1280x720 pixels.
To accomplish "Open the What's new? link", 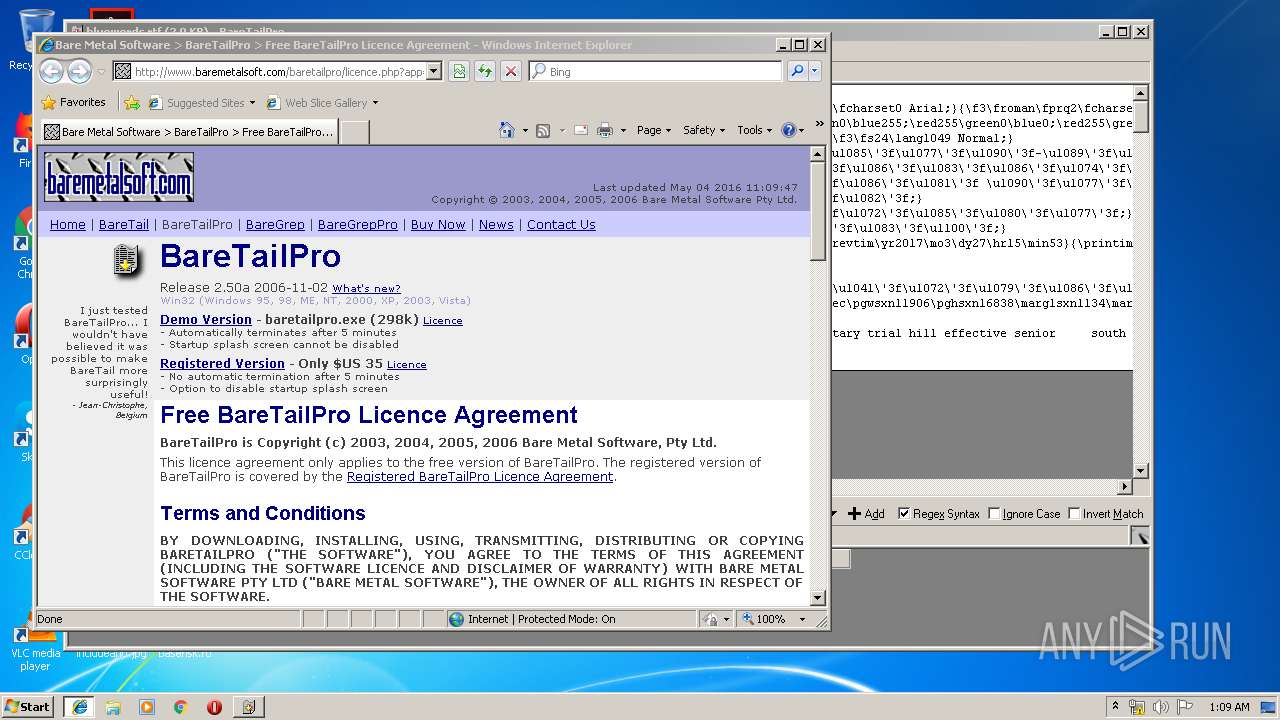I will (366, 288).
